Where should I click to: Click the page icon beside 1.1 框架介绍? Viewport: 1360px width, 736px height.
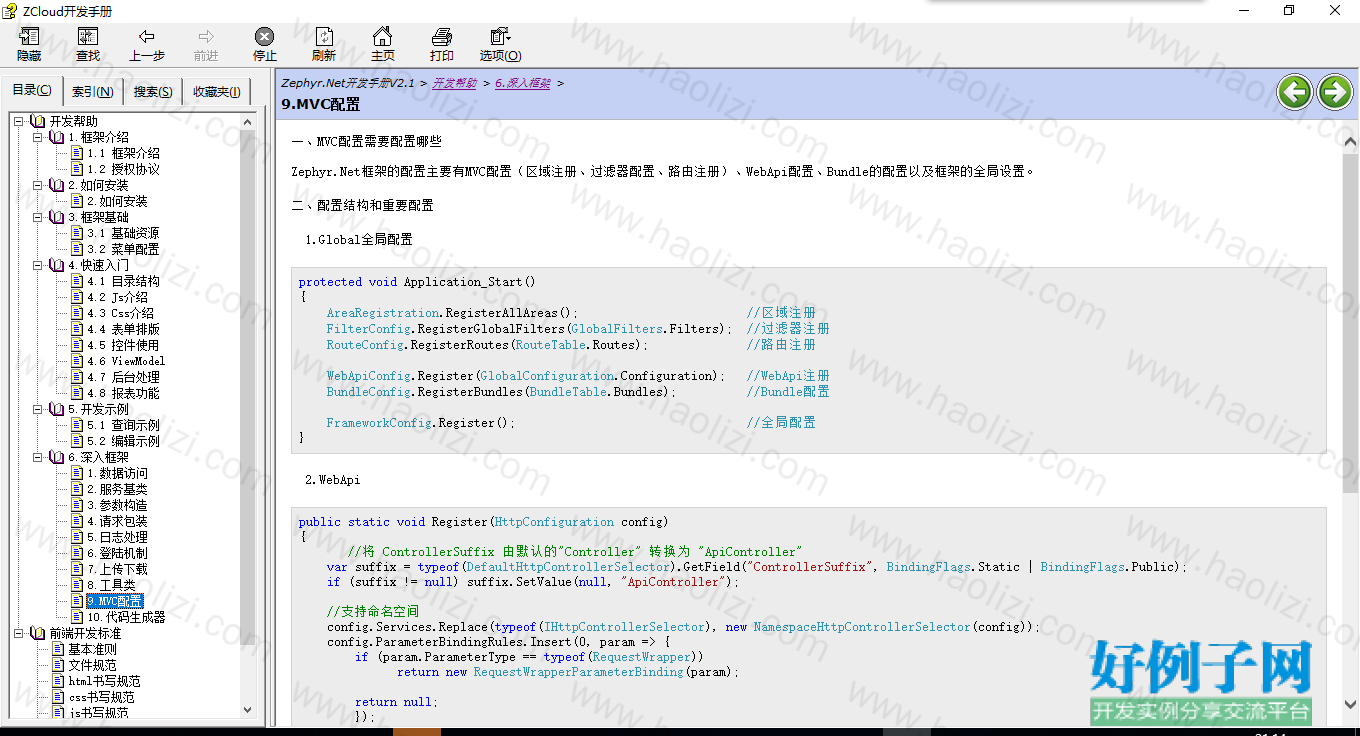click(x=76, y=153)
